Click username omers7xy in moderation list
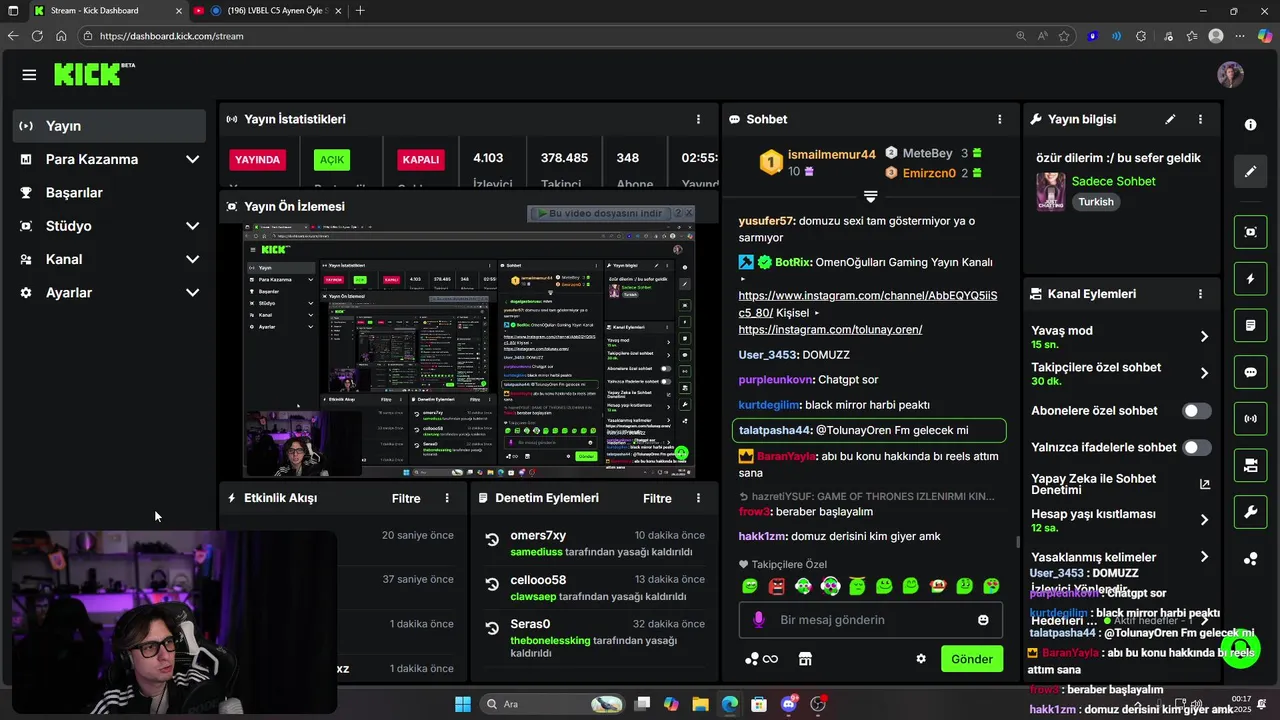Screen dimensions: 1280x720 pos(538,535)
